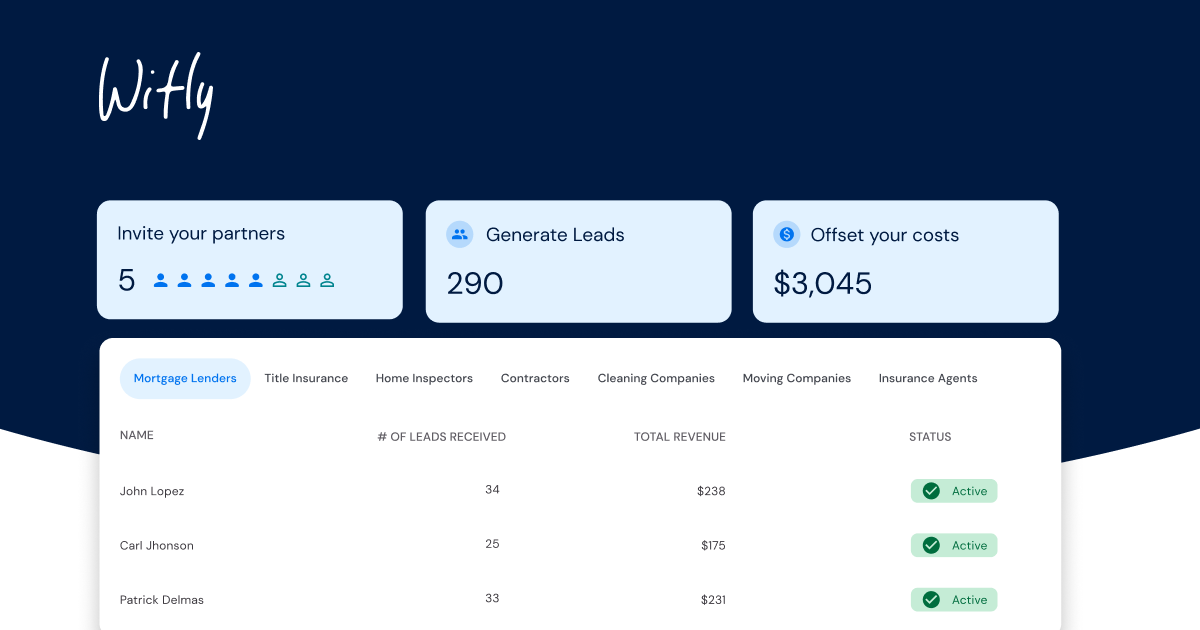Image resolution: width=1200 pixels, height=630 pixels.
Task: Show the Cleaning Companies tab
Action: [x=656, y=379]
